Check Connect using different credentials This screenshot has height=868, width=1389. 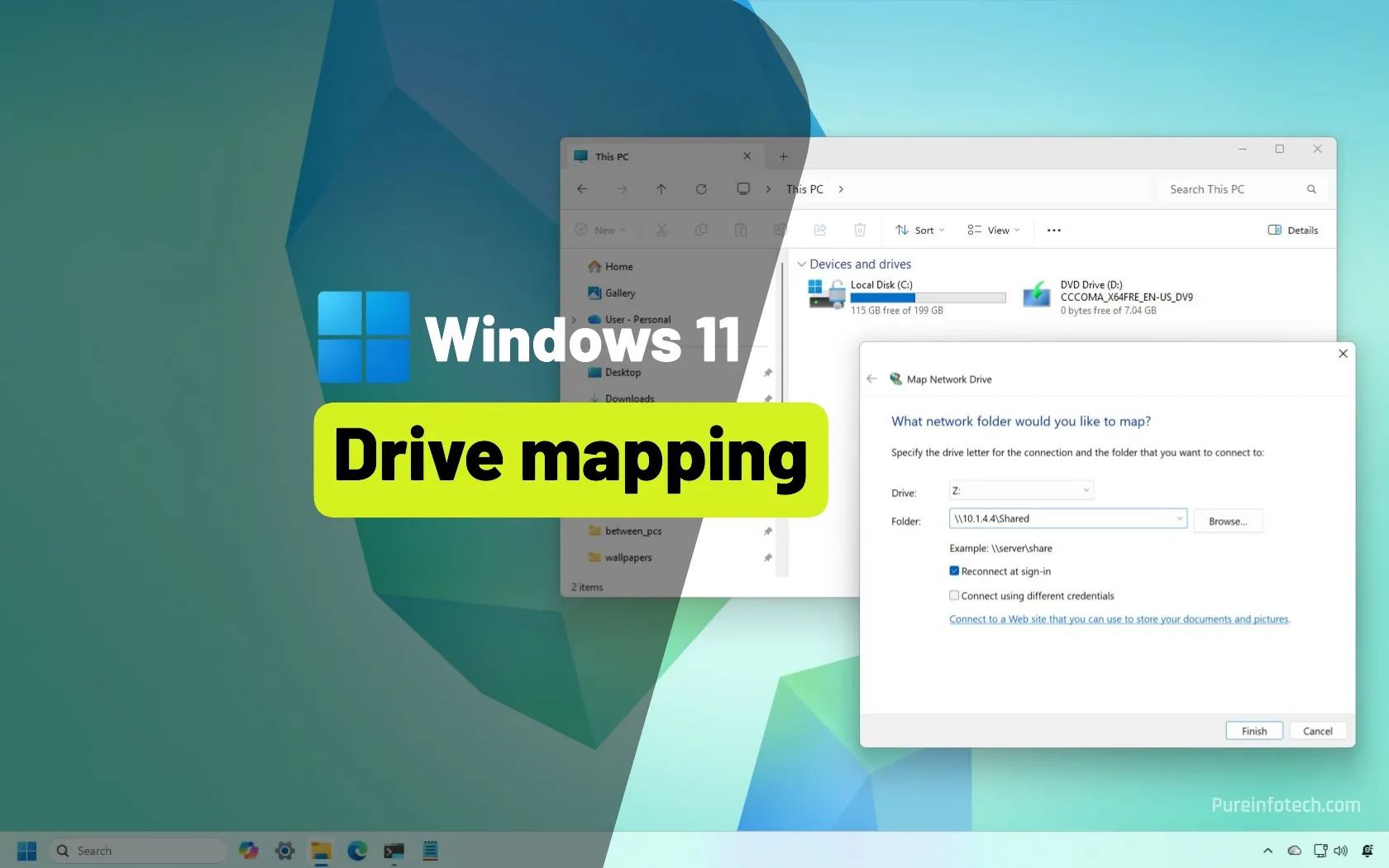click(x=953, y=595)
